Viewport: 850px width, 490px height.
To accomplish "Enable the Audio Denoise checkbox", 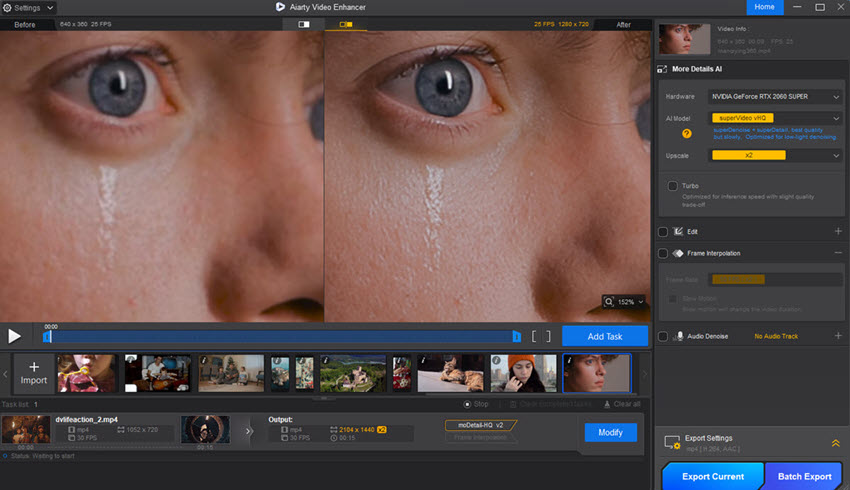I will point(662,337).
